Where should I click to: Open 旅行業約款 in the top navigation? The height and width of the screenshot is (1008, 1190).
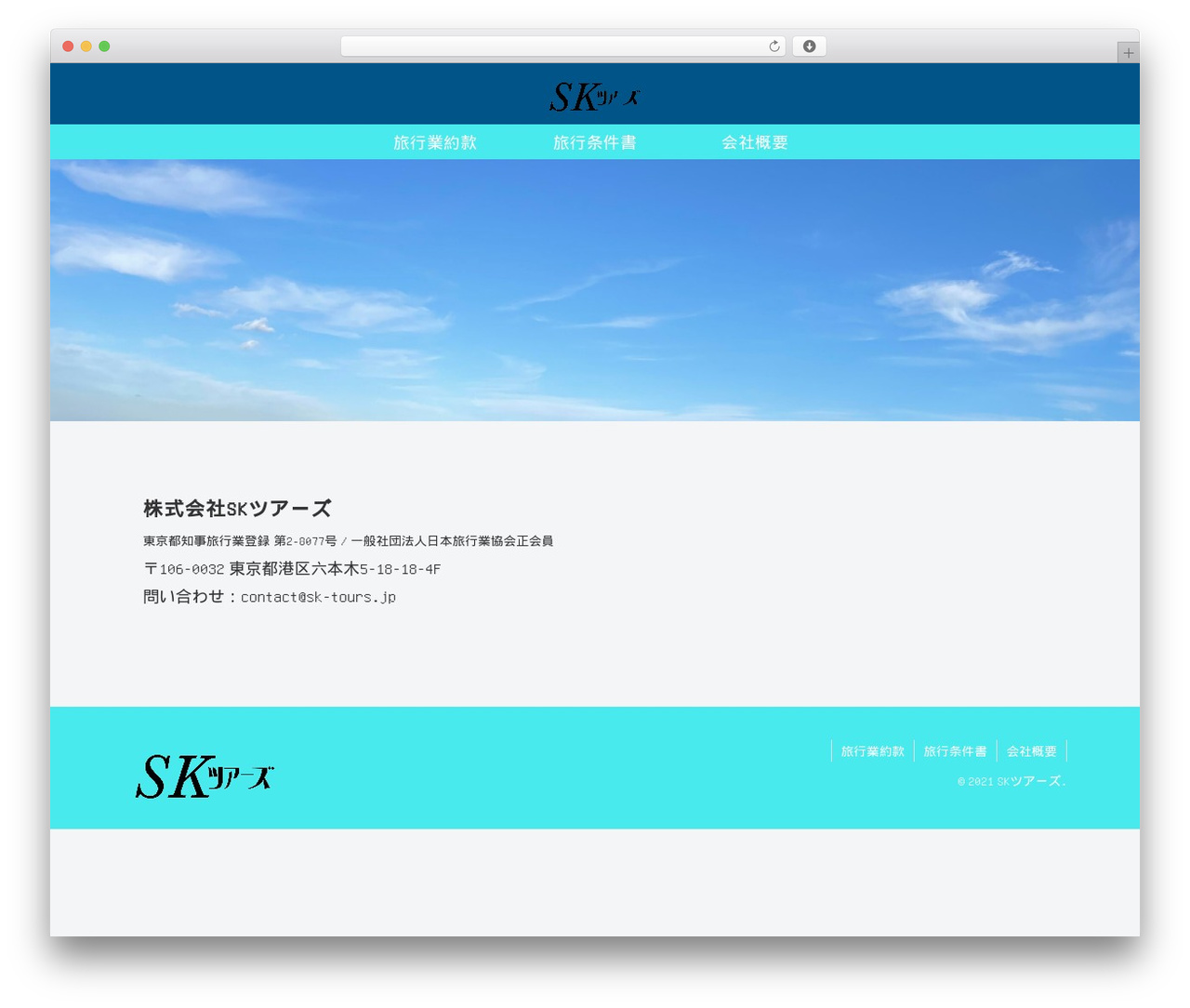click(x=435, y=142)
